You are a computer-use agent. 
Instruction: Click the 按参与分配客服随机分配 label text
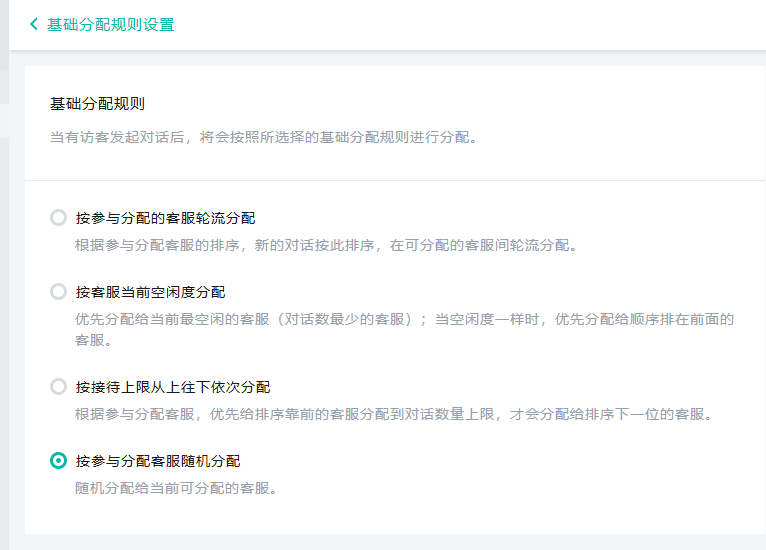(x=157, y=461)
